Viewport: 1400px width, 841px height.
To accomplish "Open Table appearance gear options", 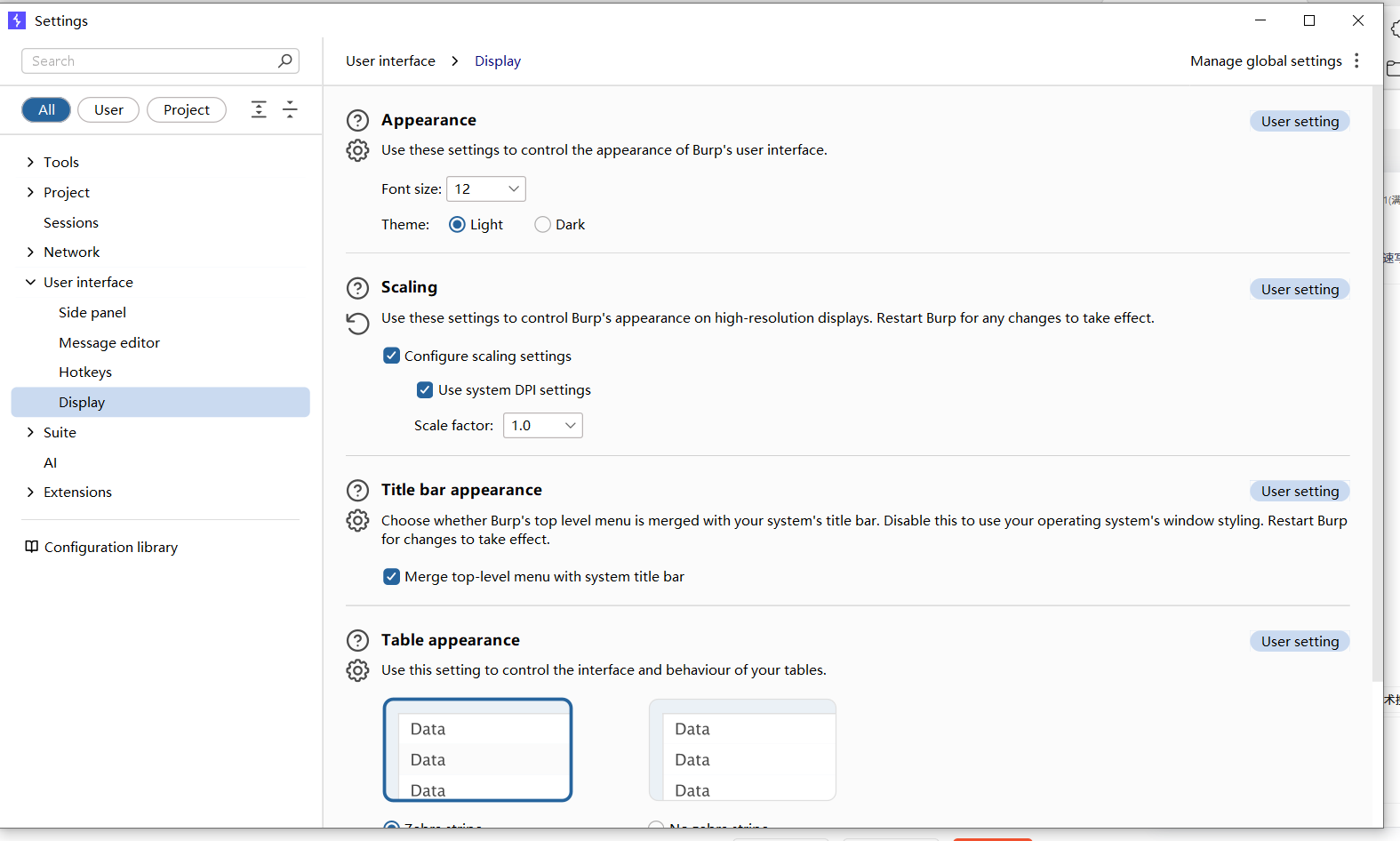I will (x=357, y=670).
